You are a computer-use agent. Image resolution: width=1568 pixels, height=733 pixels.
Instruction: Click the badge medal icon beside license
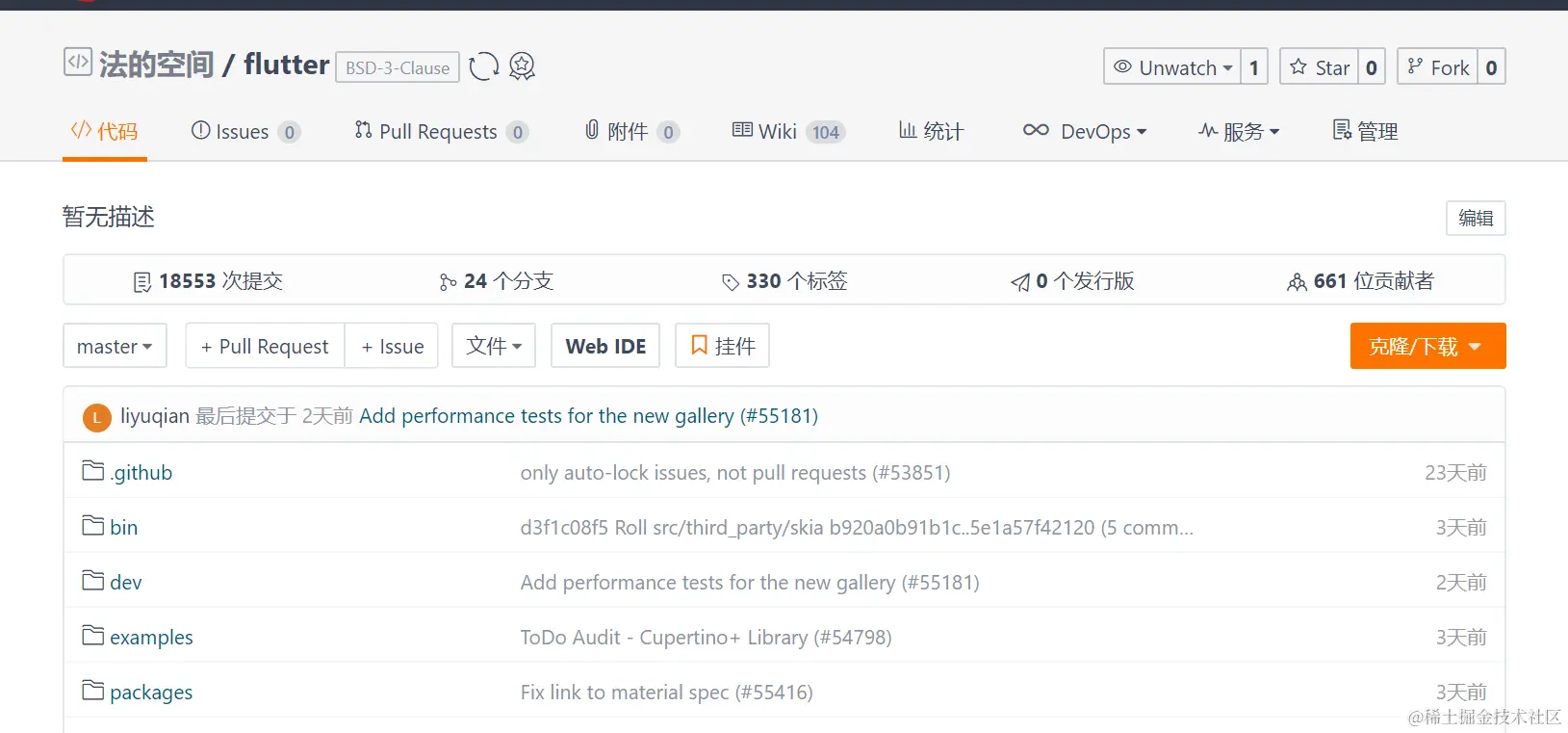tap(522, 66)
